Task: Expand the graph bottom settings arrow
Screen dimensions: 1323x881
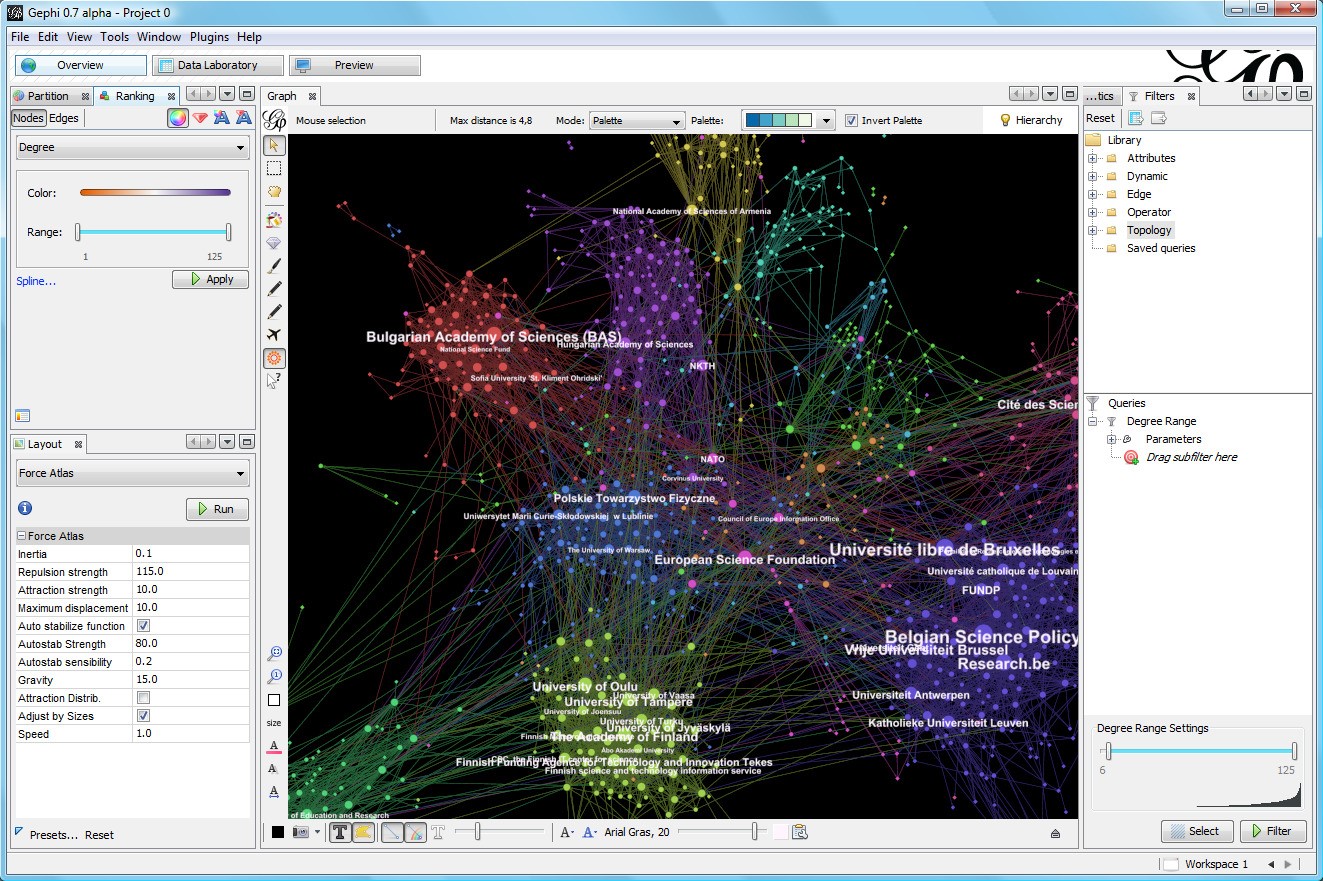Action: coord(1055,833)
